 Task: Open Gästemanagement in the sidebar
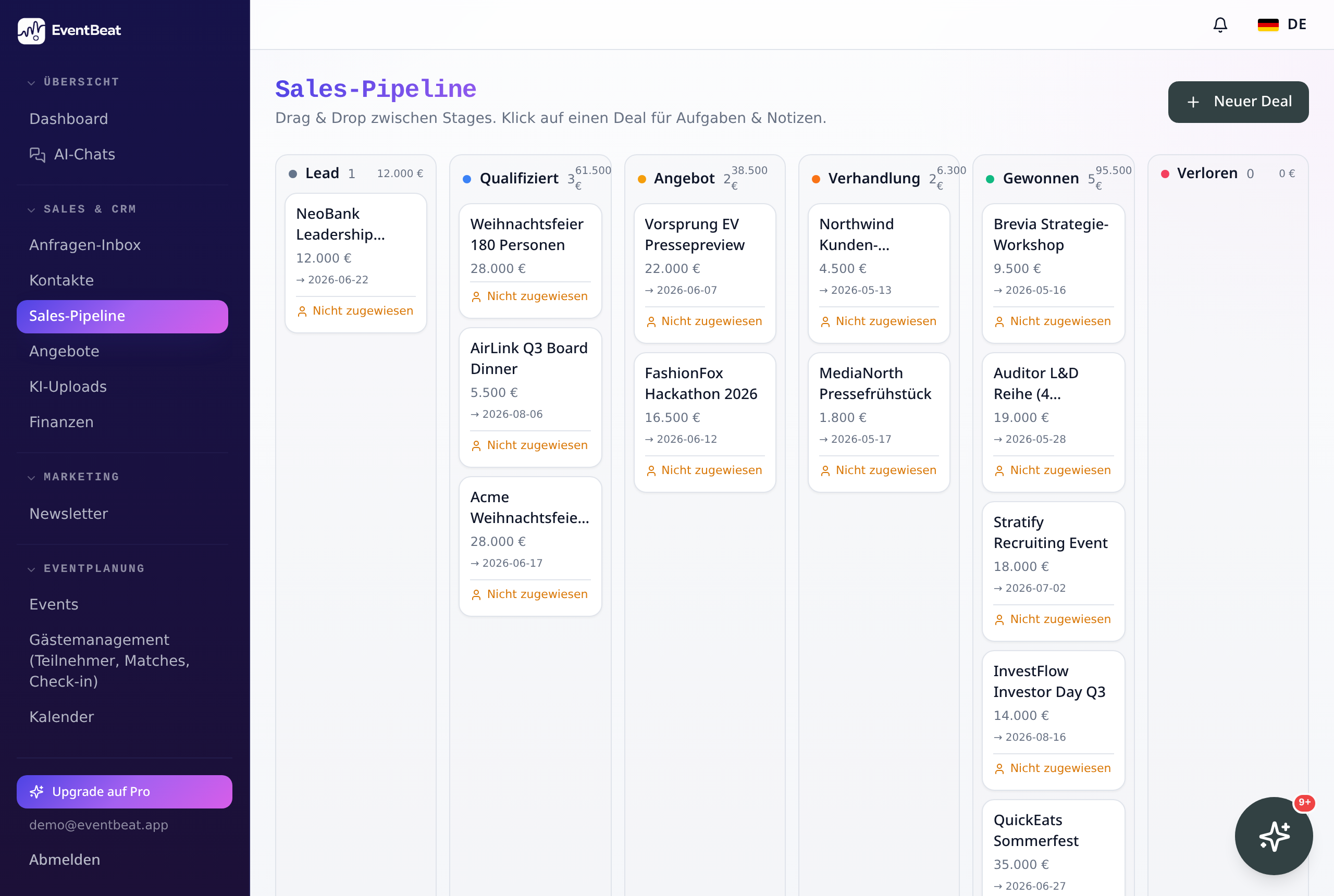pyautogui.click(x=122, y=661)
